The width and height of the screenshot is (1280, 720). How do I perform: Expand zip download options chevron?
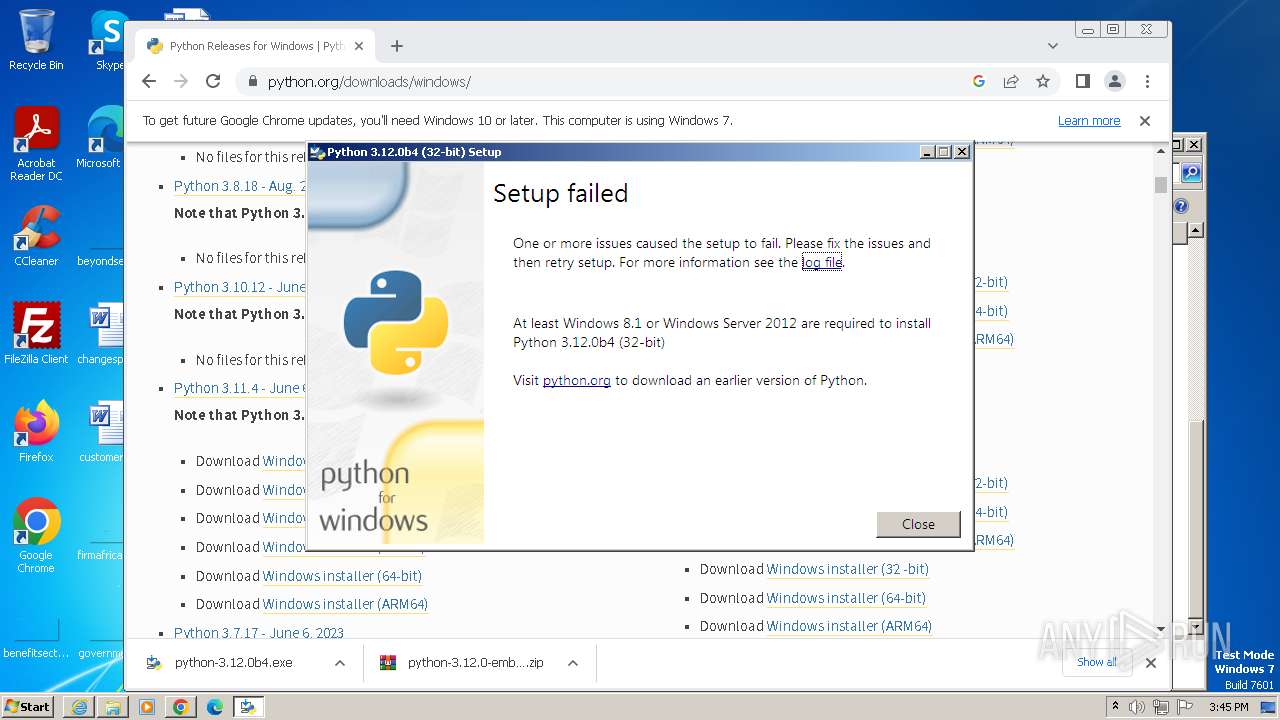[x=573, y=663]
